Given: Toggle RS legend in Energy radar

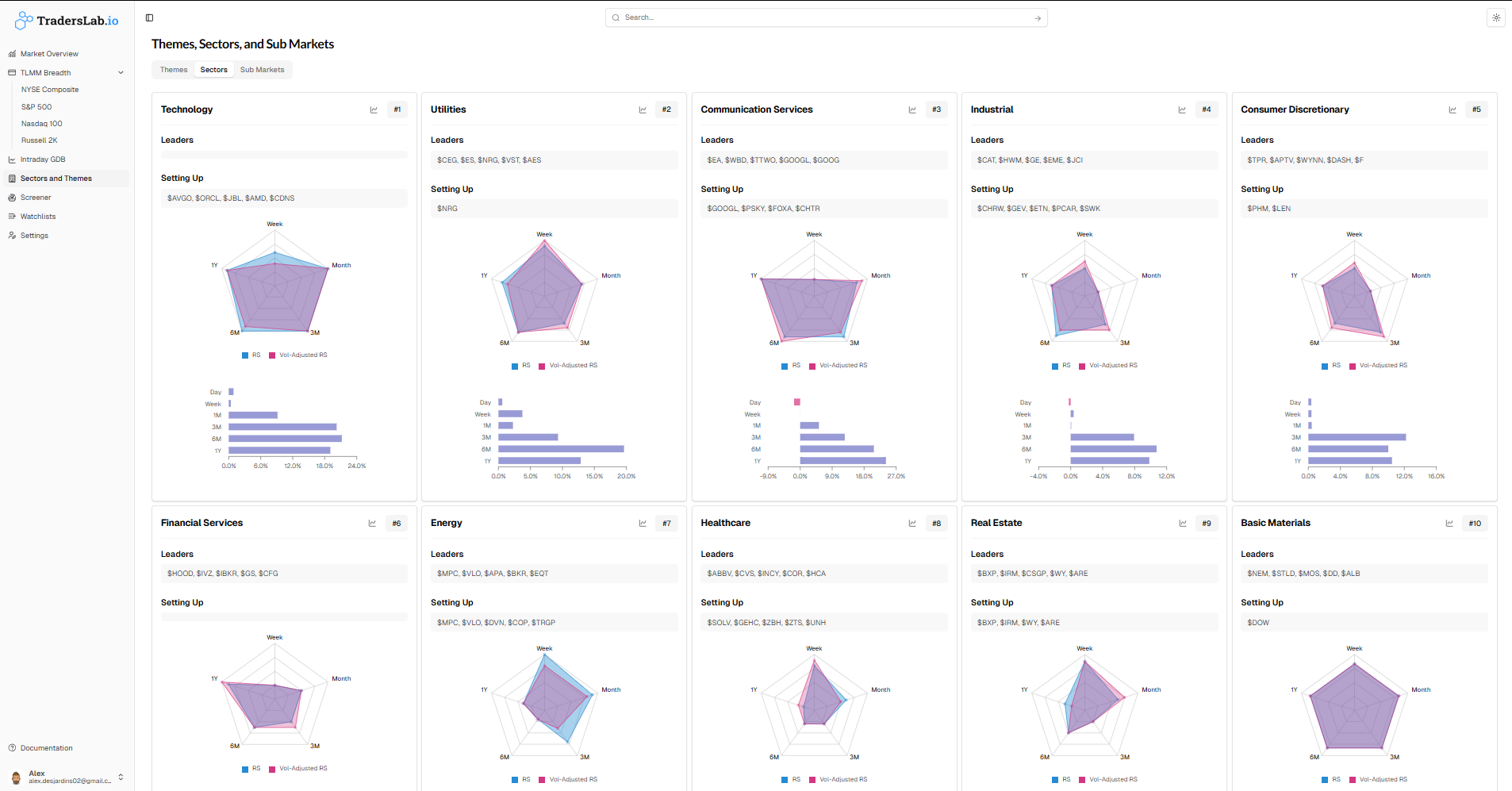Looking at the screenshot, I should 521,780.
